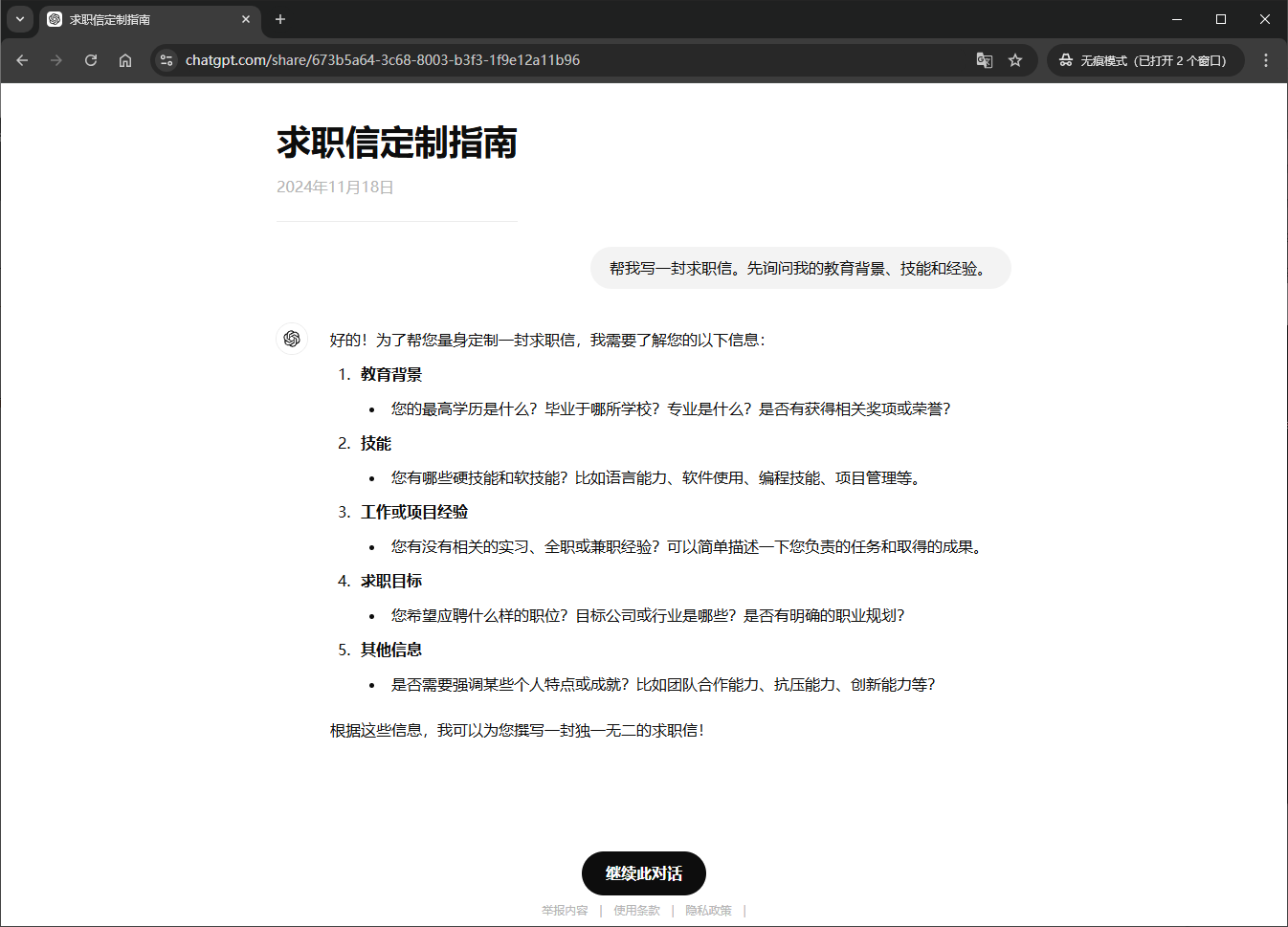This screenshot has height=927, width=1288.
Task: Click the incognito mode 无痕模式 indicator
Action: pyautogui.click(x=1144, y=60)
